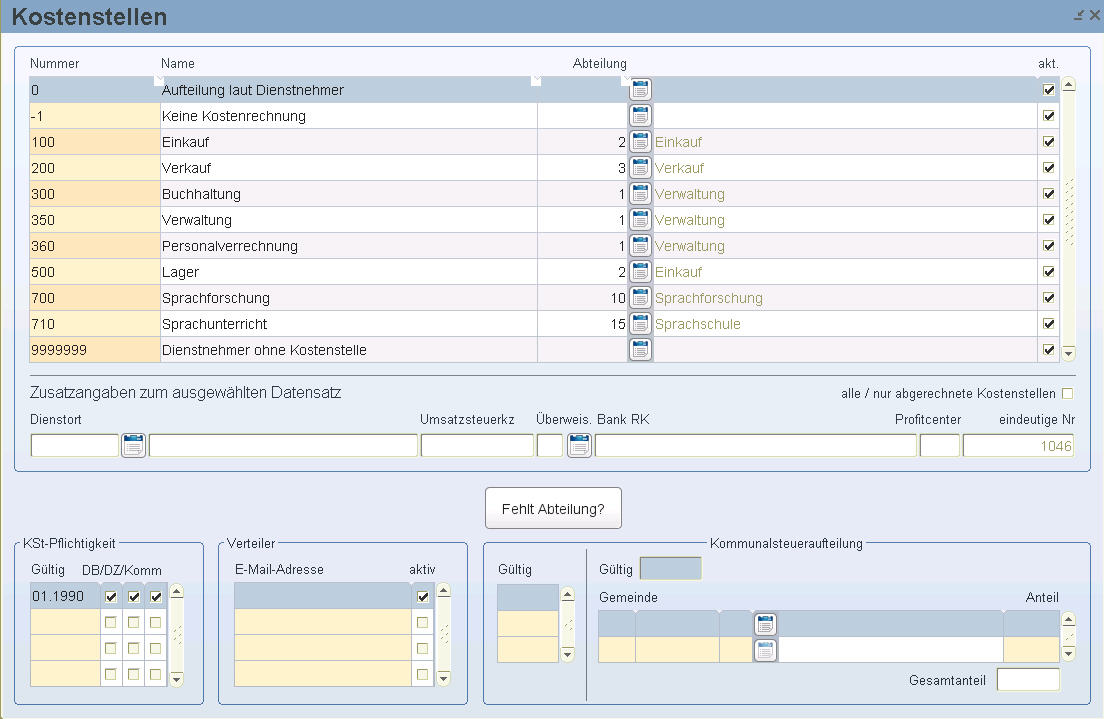Click the Nummer column header

(54, 63)
